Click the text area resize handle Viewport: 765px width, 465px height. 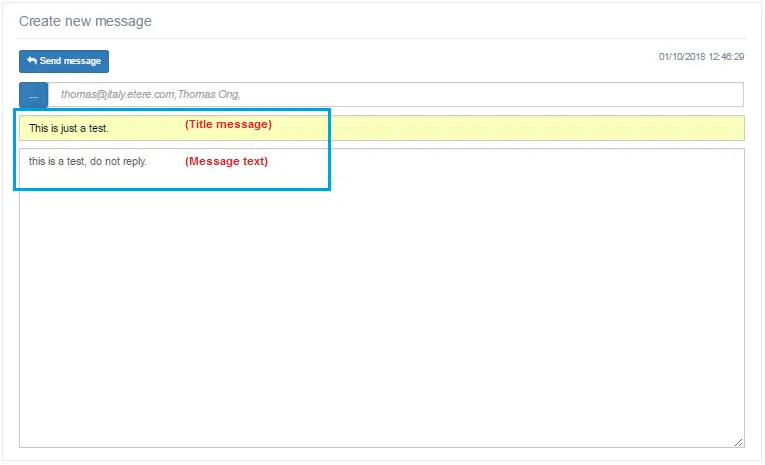pyautogui.click(x=738, y=441)
